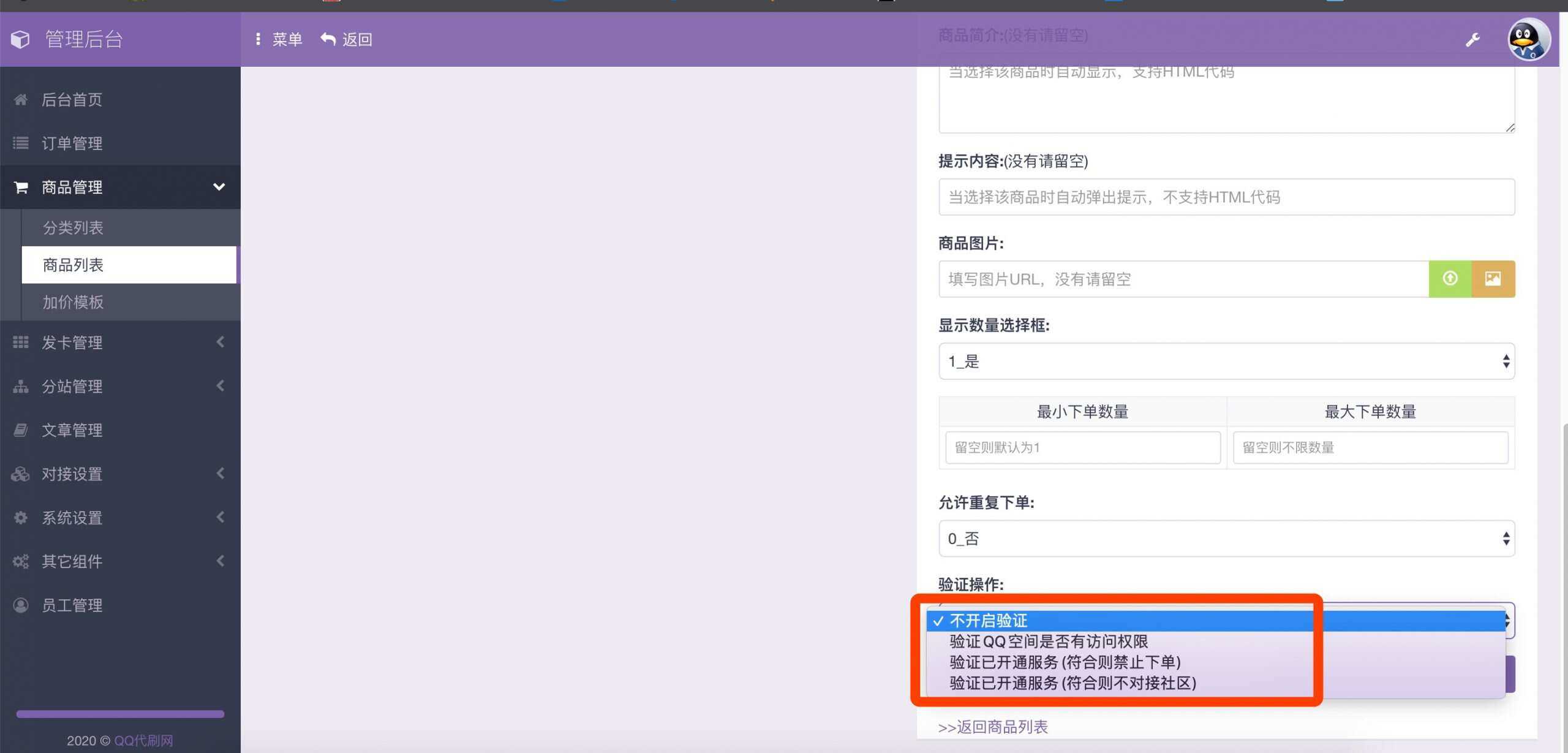Viewport: 1568px width, 753px height.
Task: Click the 最小下单数量 input field
Action: [x=1082, y=447]
